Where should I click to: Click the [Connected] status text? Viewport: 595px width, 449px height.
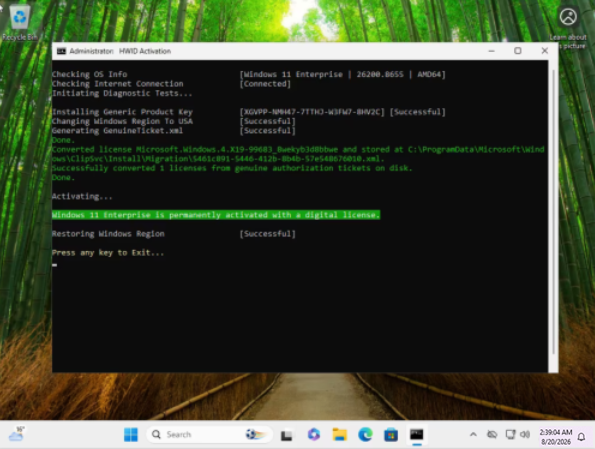[265, 84]
